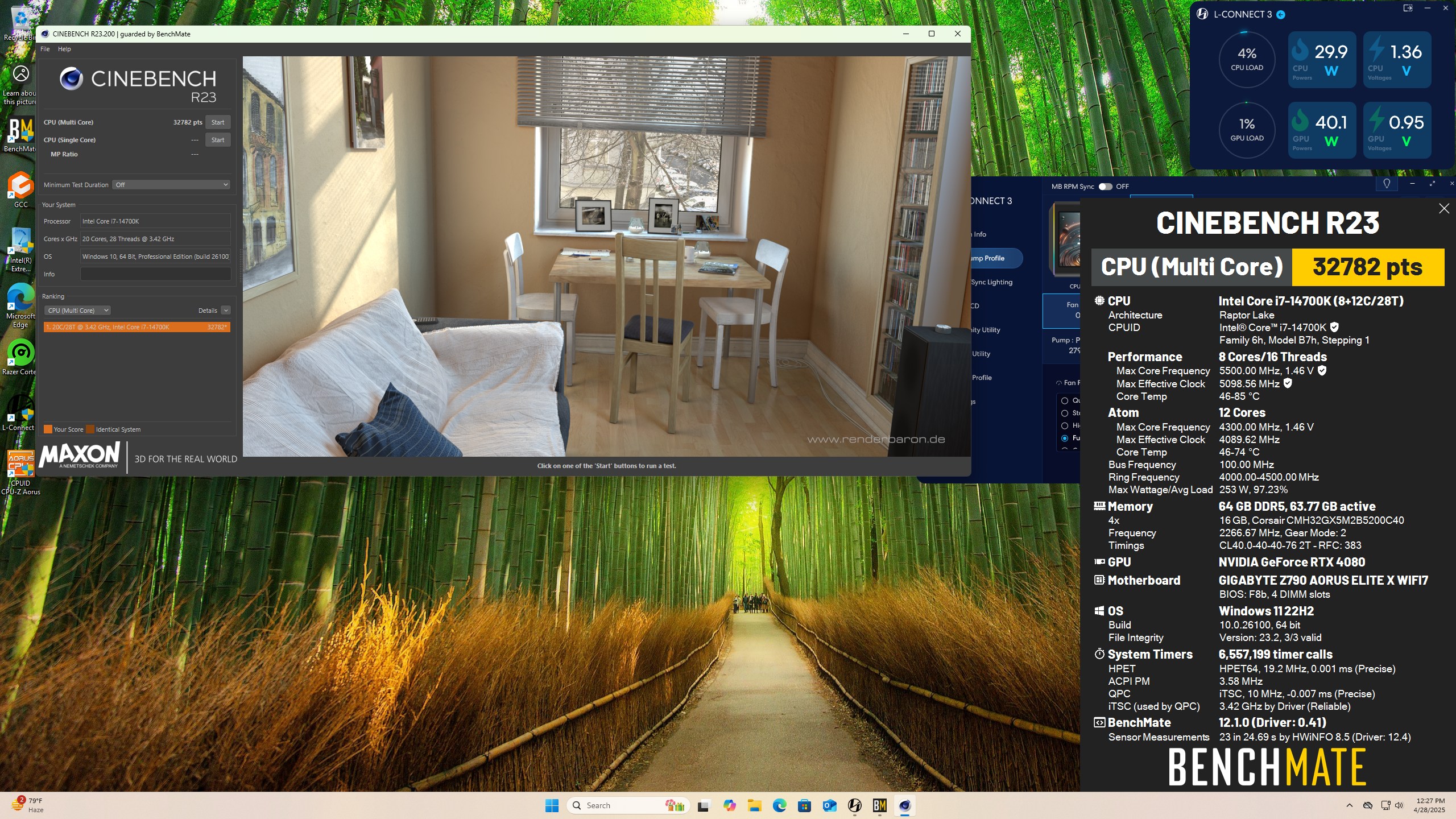Click the Info input field in Your System

pos(155,274)
